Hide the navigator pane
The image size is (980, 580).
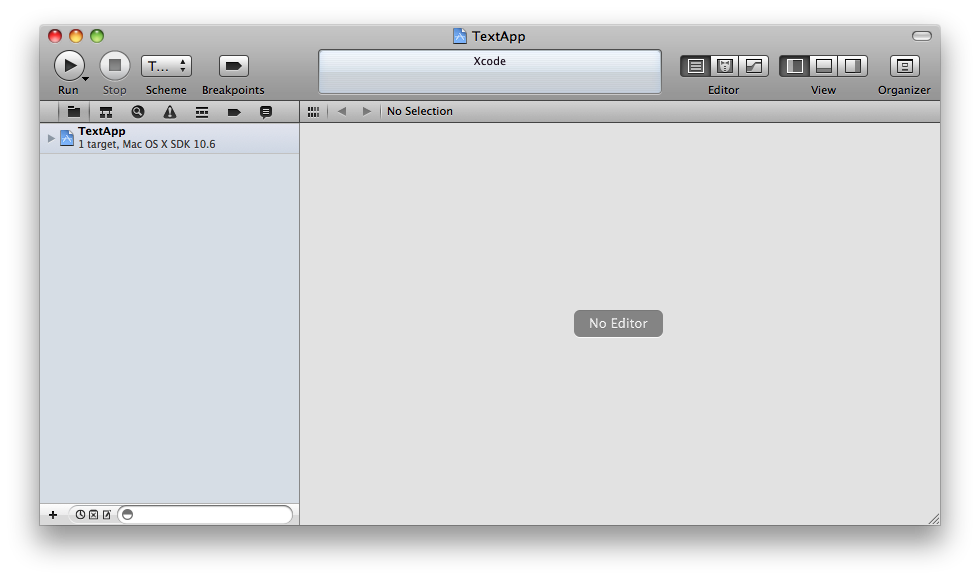pos(794,66)
